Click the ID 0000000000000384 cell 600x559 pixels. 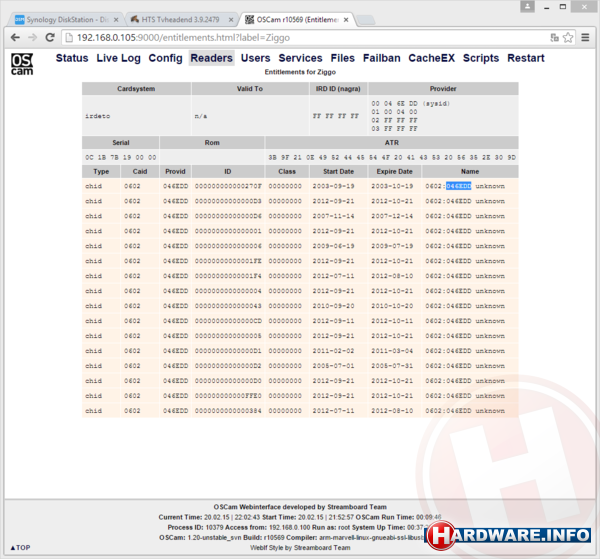[228, 411]
